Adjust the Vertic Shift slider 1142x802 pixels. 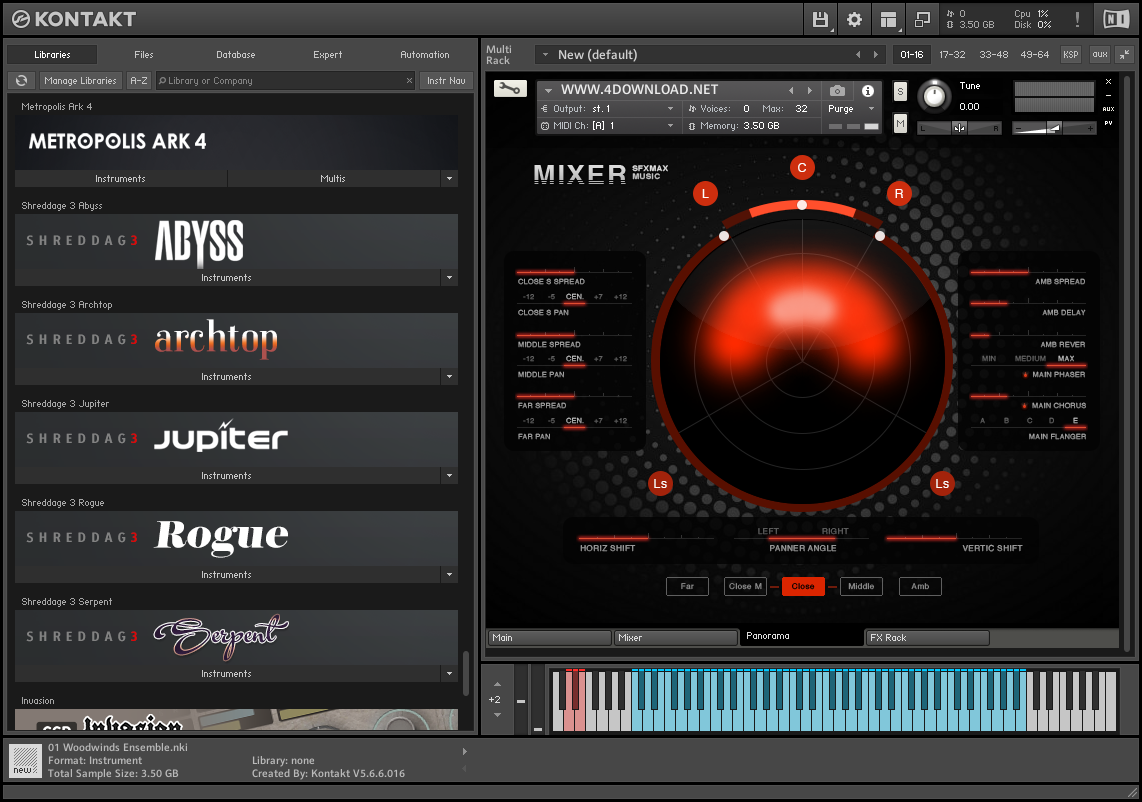pos(954,538)
